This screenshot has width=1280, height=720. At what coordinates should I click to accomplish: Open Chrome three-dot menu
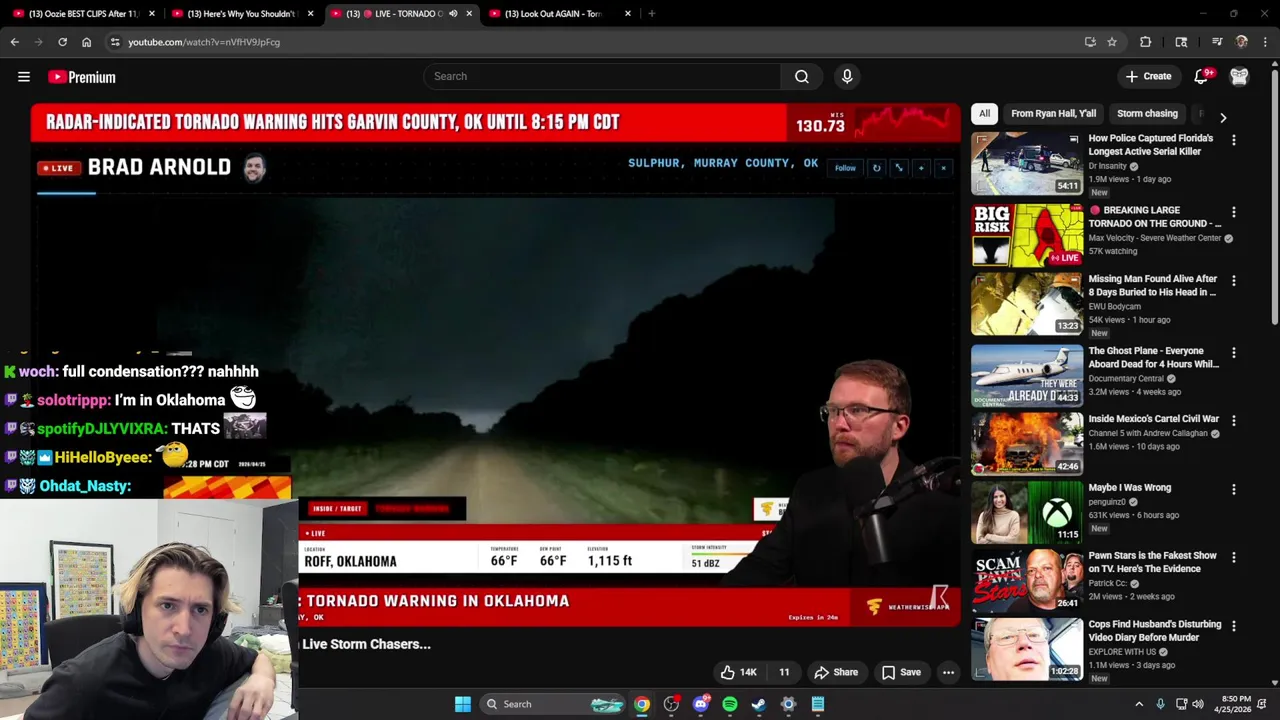(1266, 42)
